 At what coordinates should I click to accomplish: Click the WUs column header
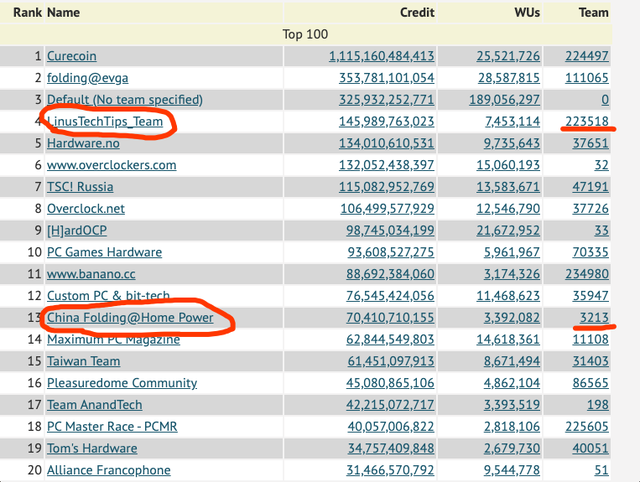pos(527,13)
